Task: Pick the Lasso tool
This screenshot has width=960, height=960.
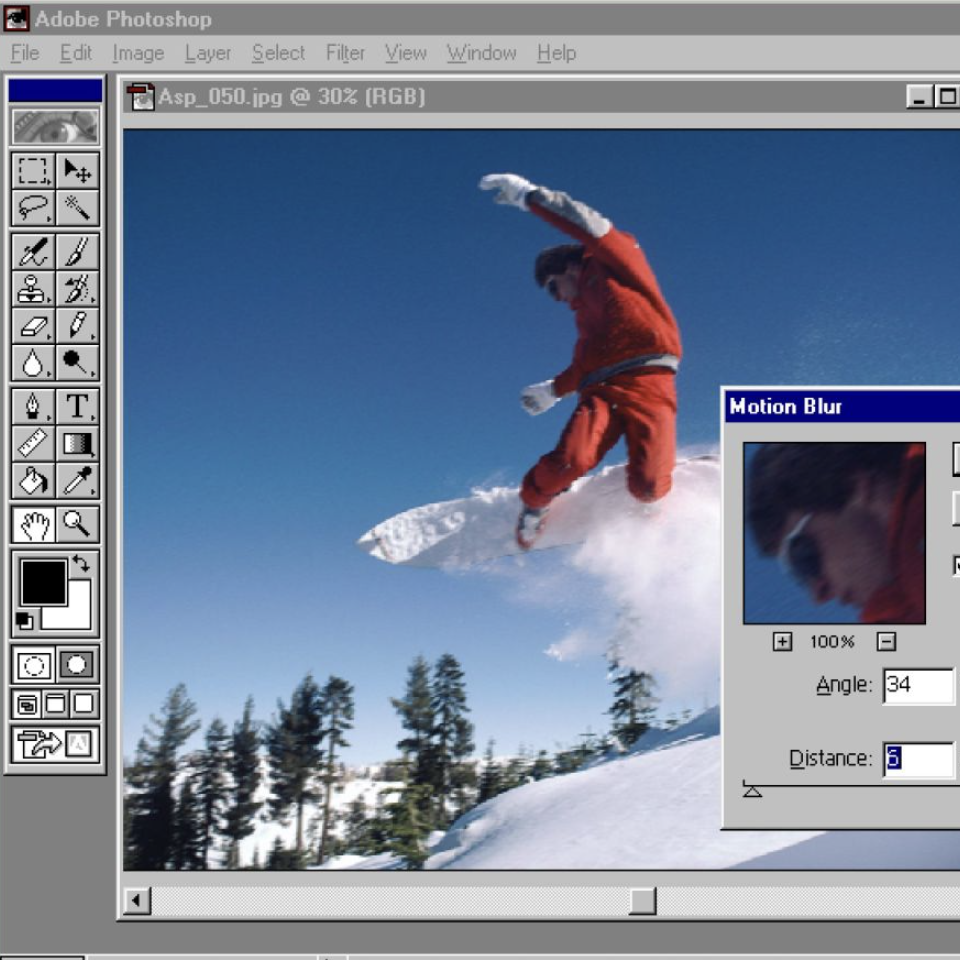Action: 33,208
